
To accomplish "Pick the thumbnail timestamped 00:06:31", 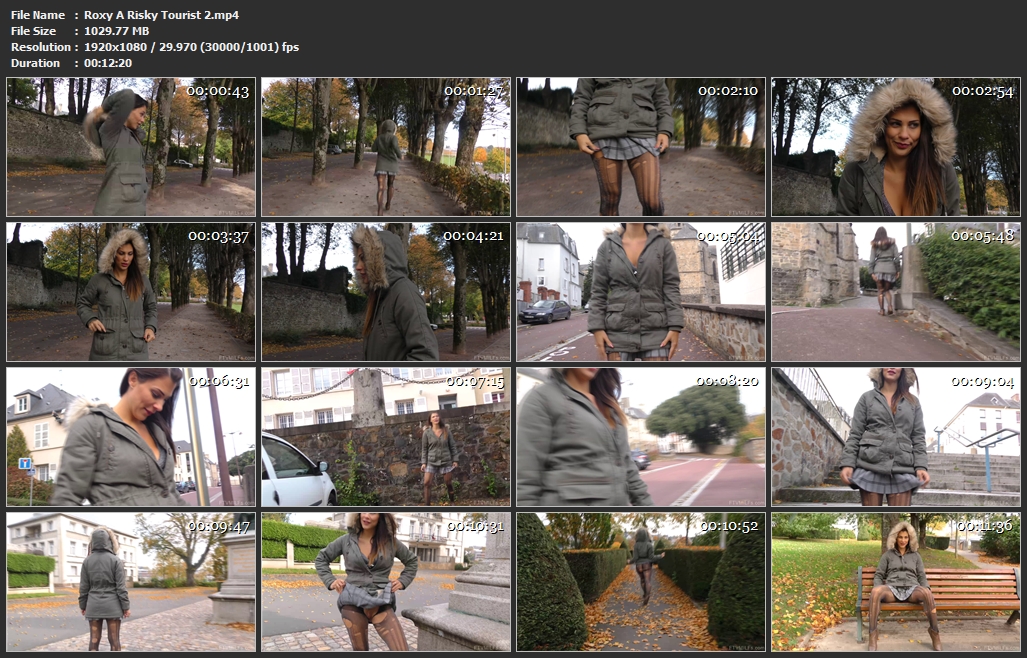I will click(x=131, y=437).
